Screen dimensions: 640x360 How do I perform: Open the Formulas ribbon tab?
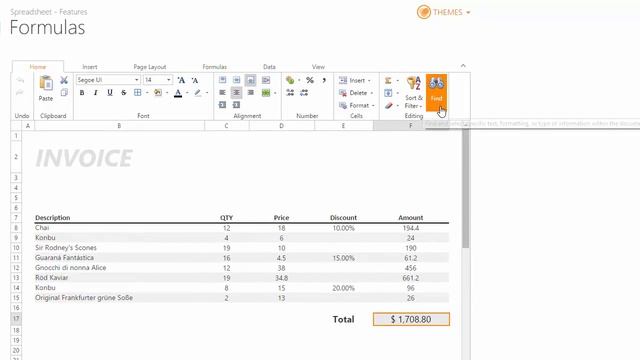point(215,67)
